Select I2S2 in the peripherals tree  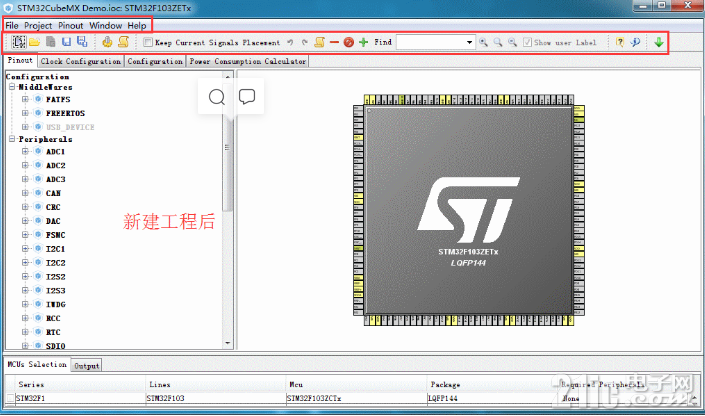[x=56, y=277]
